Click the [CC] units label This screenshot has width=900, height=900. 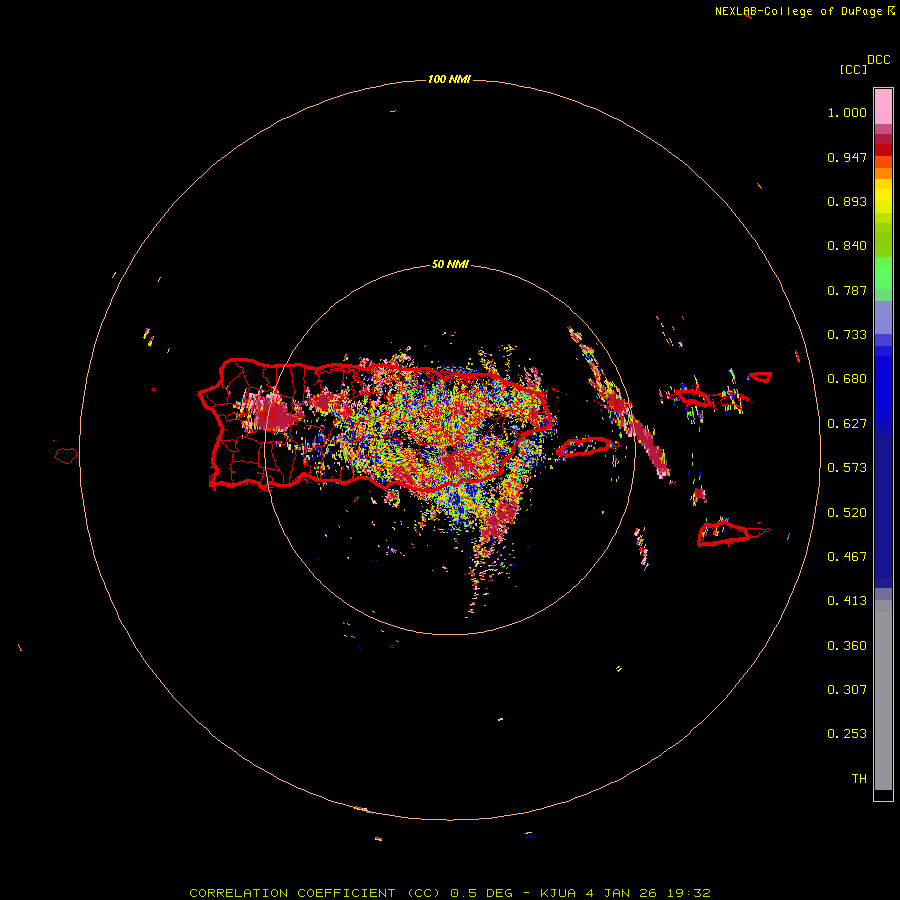pos(853,69)
